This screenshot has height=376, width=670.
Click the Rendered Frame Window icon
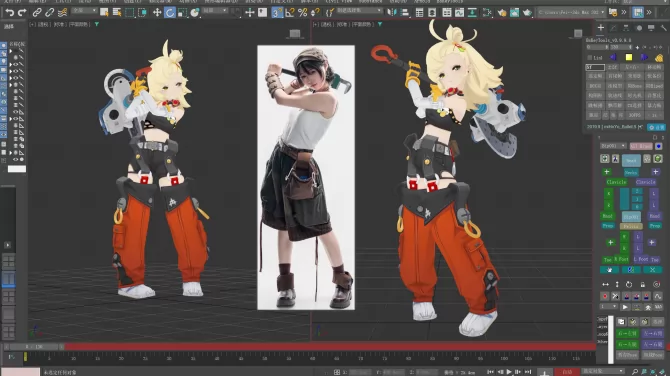pos(514,13)
